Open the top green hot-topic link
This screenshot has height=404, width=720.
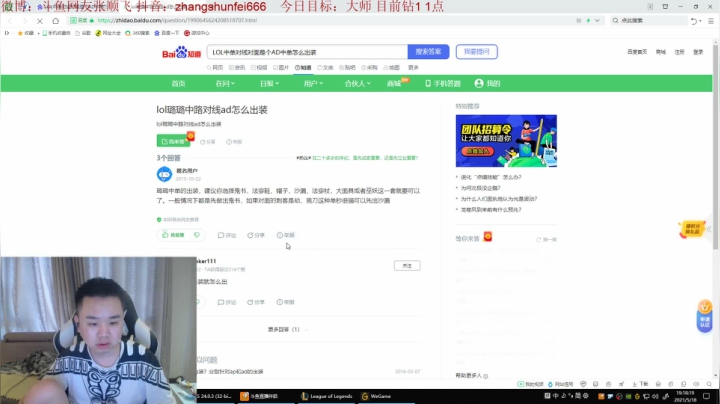365,158
